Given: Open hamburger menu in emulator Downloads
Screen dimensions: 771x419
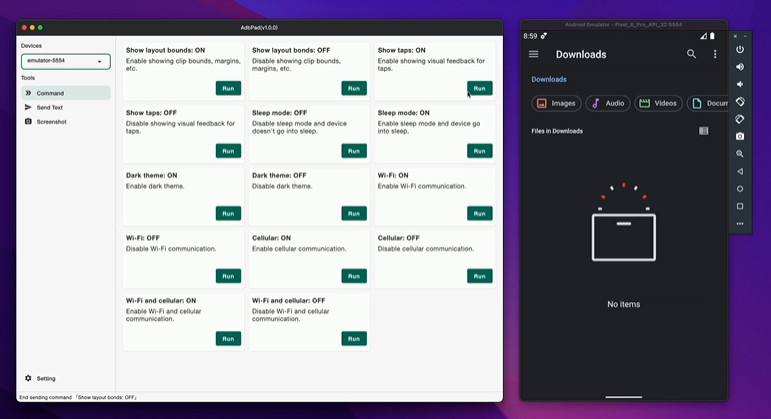Looking at the screenshot, I should pyautogui.click(x=534, y=54).
